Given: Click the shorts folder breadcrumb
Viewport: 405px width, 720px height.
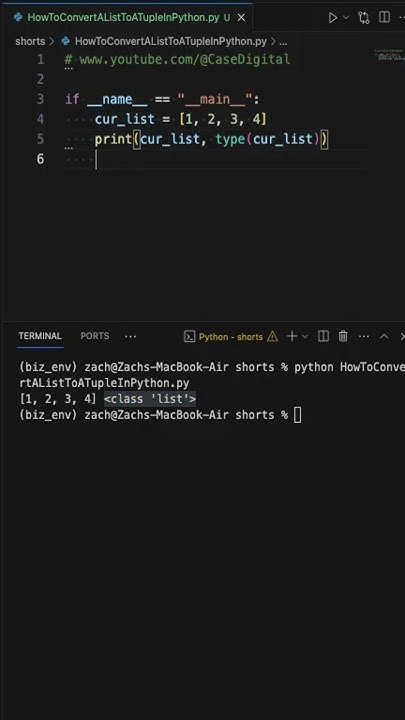Looking at the screenshot, I should [x=30, y=41].
